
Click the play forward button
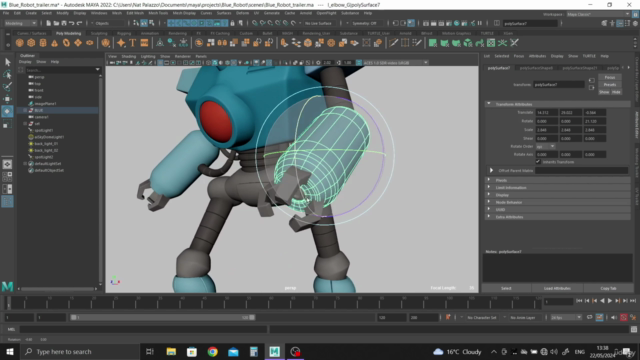pos(610,301)
